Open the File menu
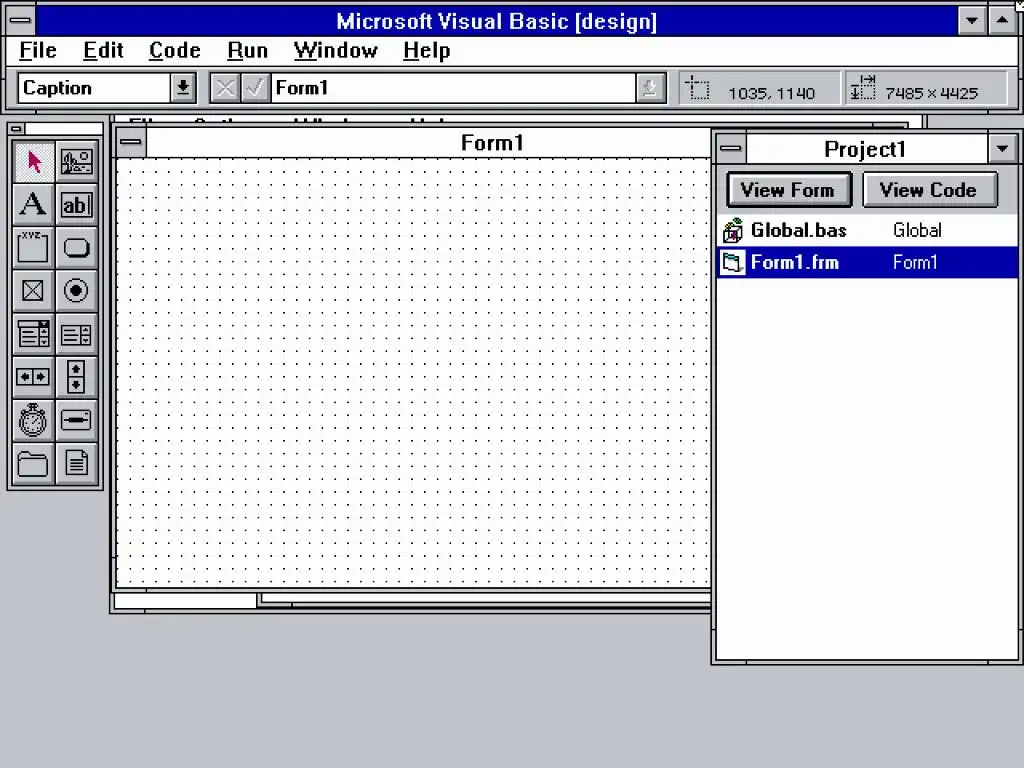1024x768 pixels. (38, 50)
